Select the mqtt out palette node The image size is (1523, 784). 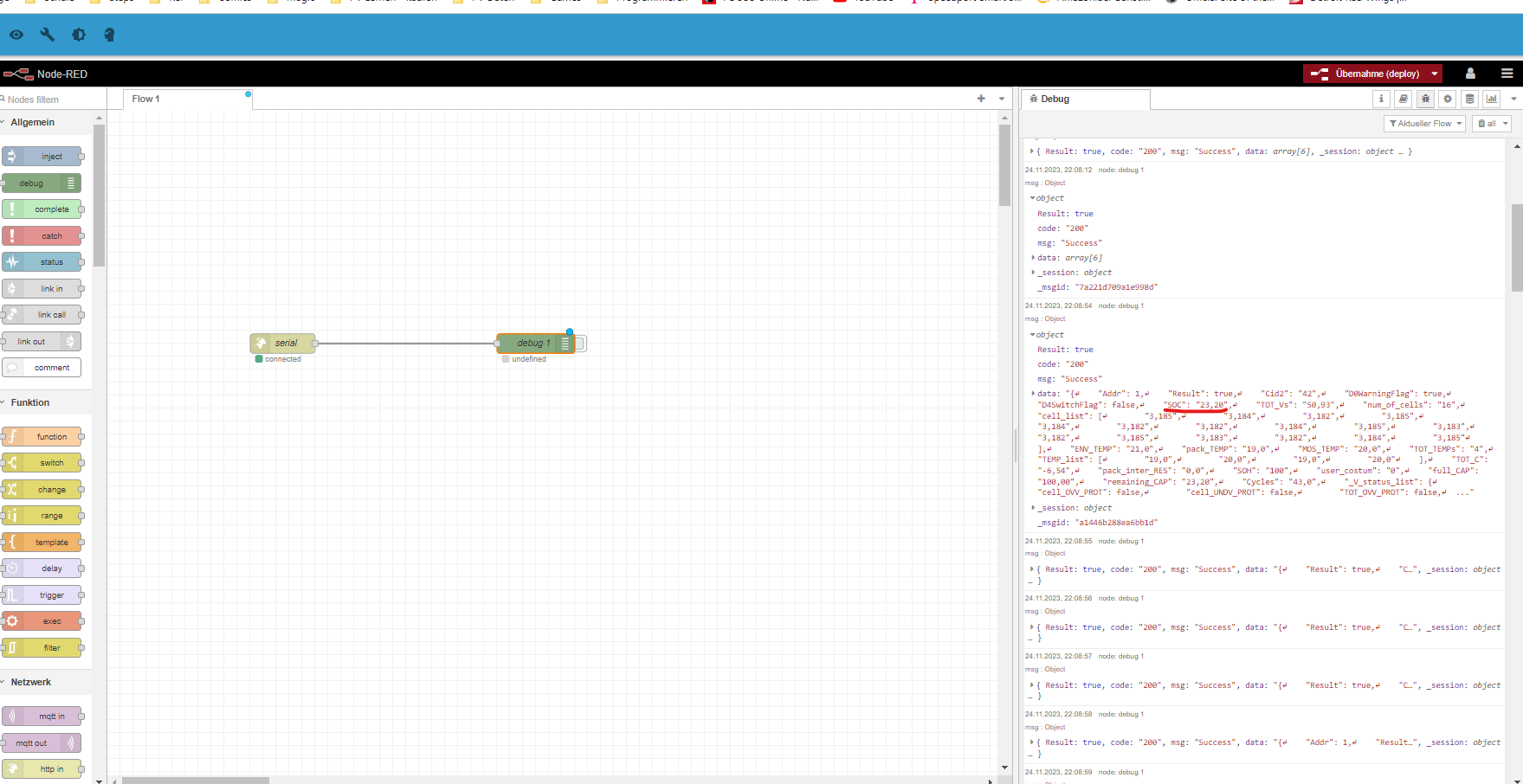[42, 743]
